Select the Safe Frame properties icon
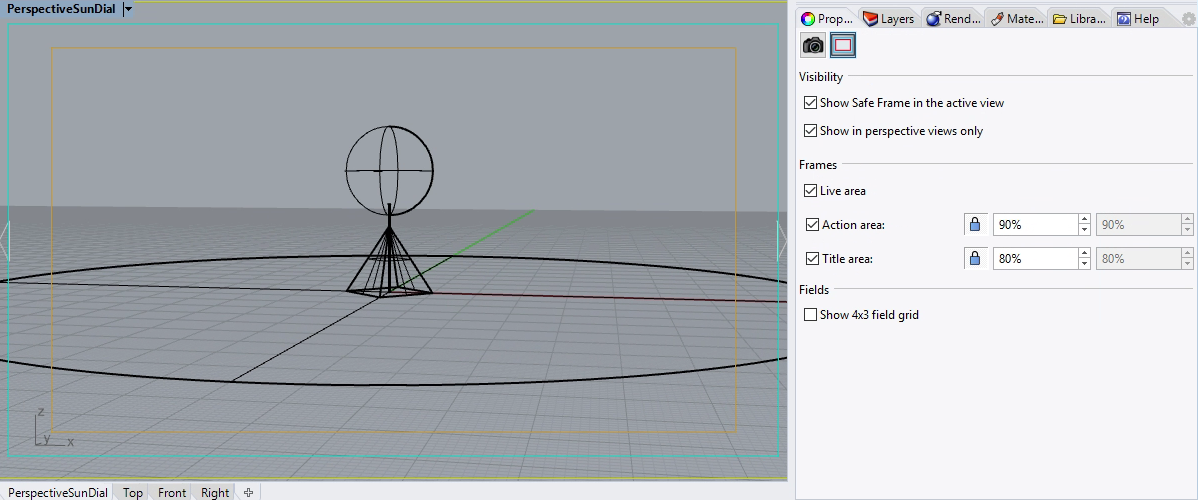Screen dimensions: 1198x500 point(843,45)
